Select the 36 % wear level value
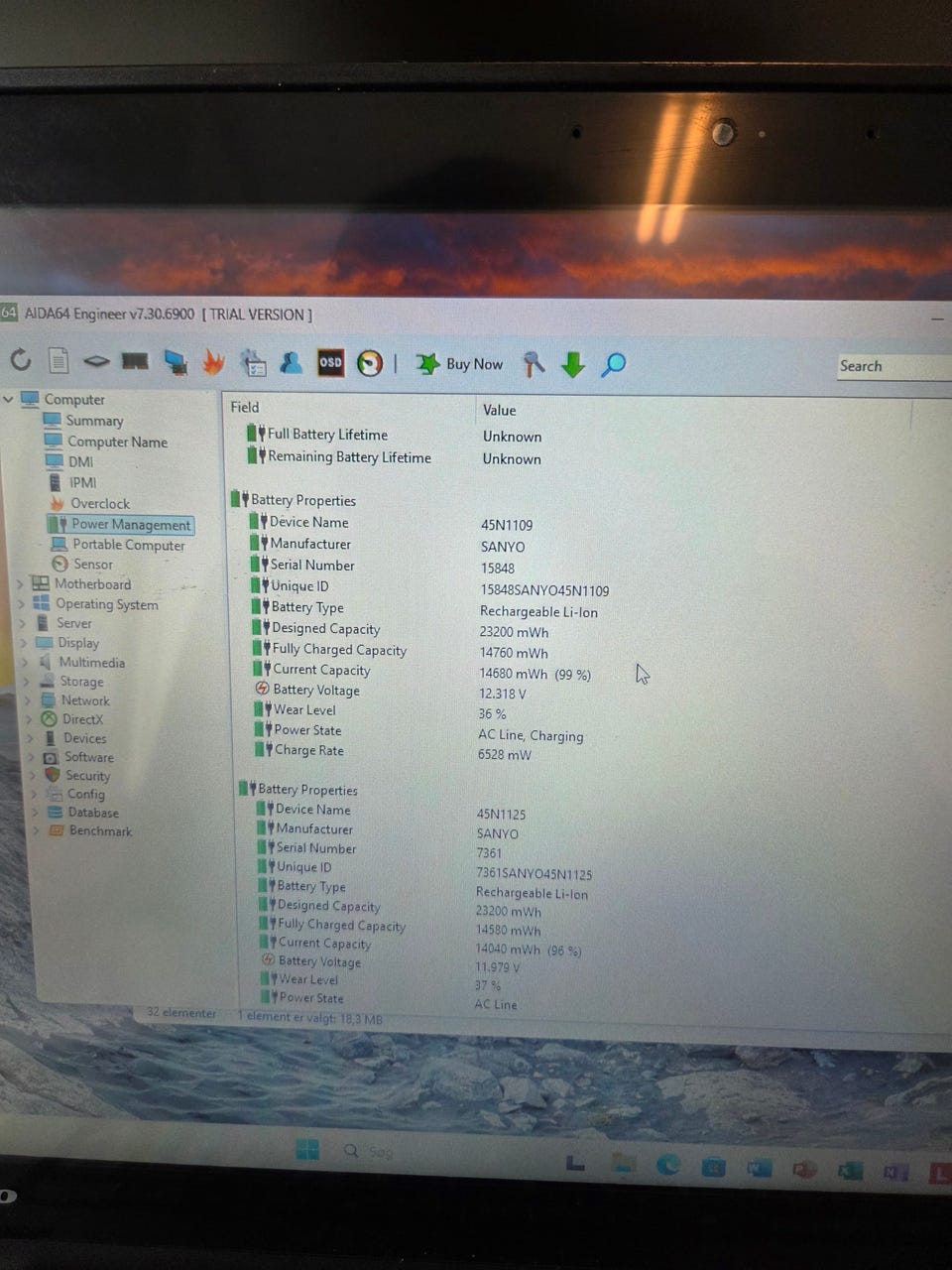This screenshot has width=952, height=1270. [492, 713]
